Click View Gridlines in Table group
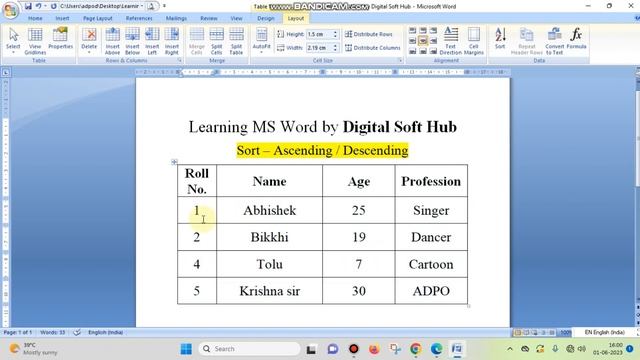The image size is (640, 360). pyautogui.click(x=35, y=41)
